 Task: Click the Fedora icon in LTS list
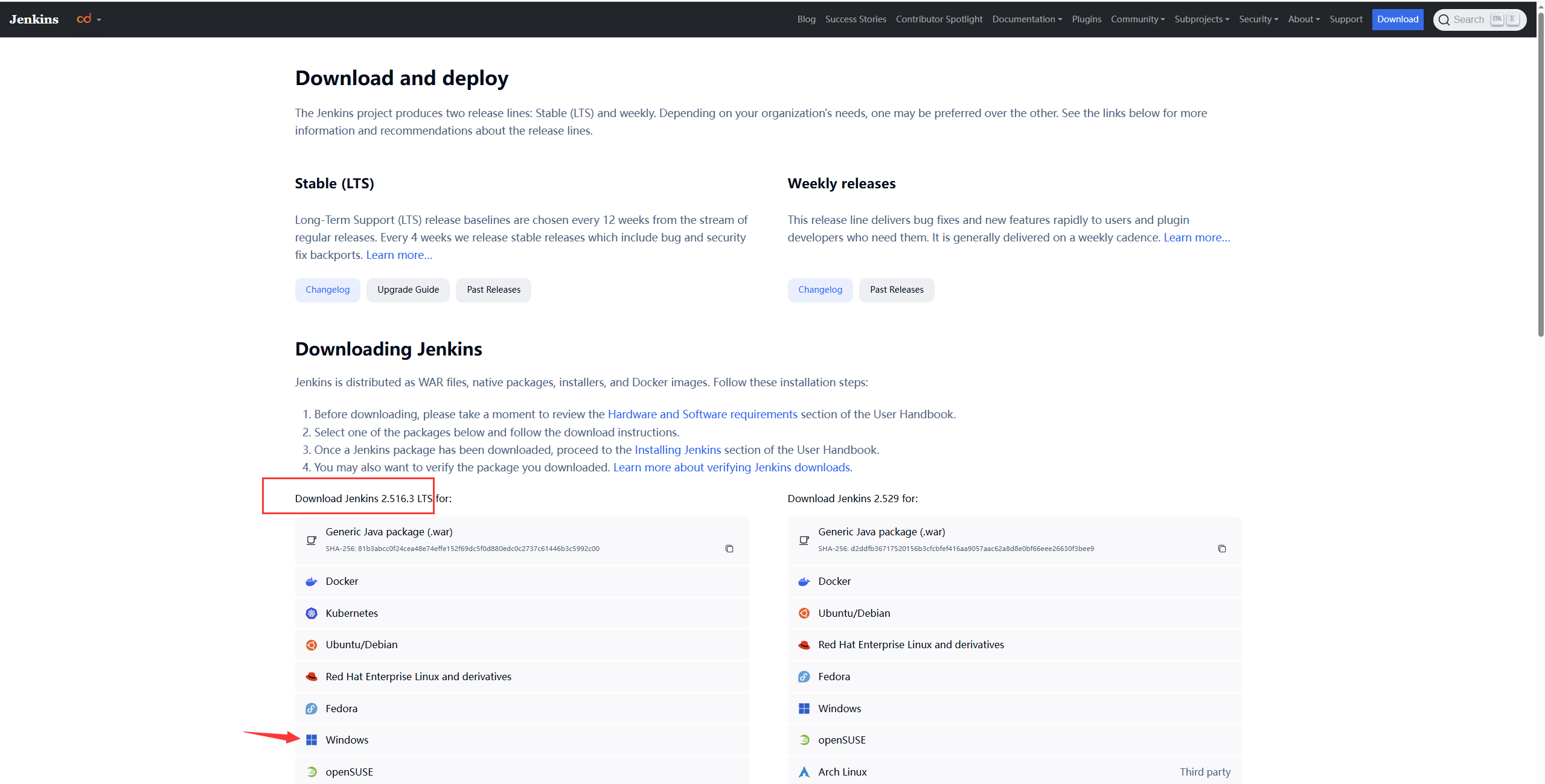coord(312,709)
